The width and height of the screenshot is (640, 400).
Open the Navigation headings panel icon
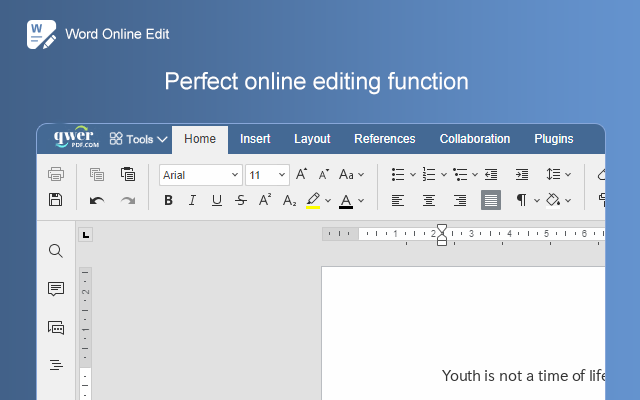click(56, 365)
